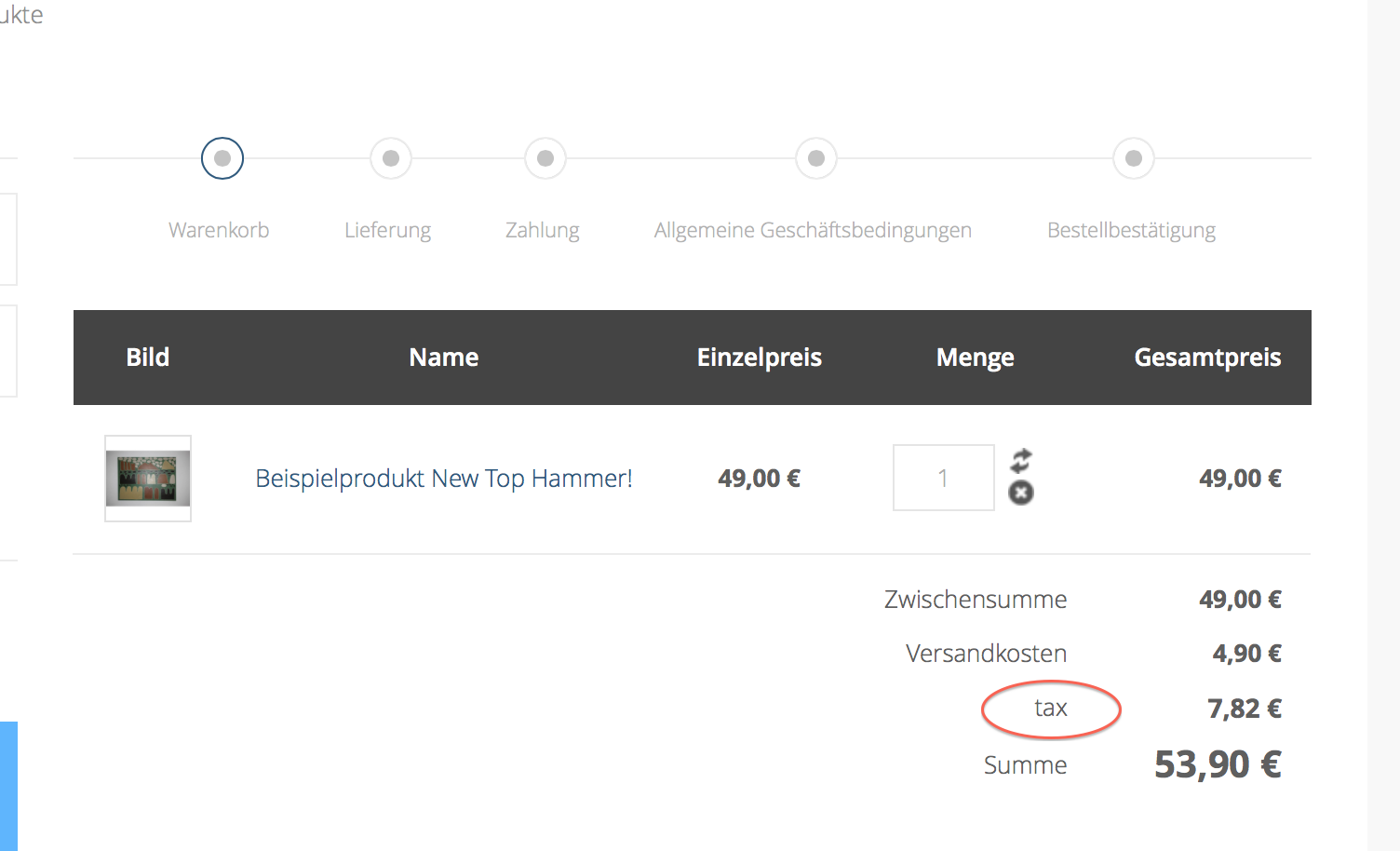
Task: Click the circled tax label
Action: coord(1051,709)
